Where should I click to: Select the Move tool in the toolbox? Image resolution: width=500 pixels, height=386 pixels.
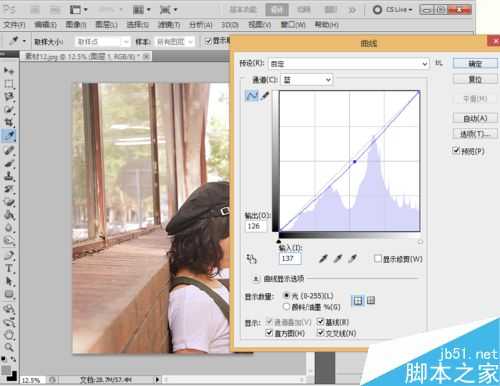9,70
